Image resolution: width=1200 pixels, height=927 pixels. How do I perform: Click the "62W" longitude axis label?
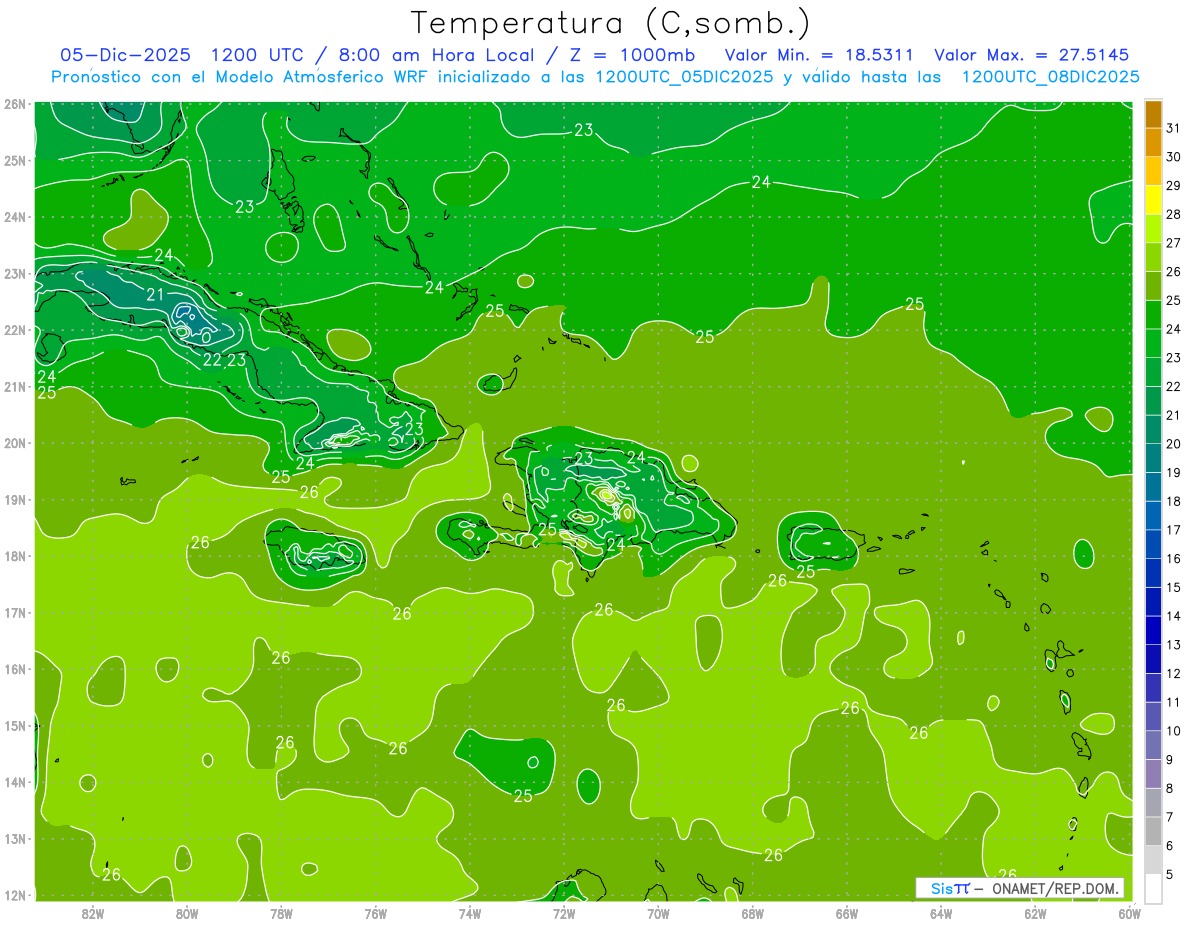click(1035, 913)
